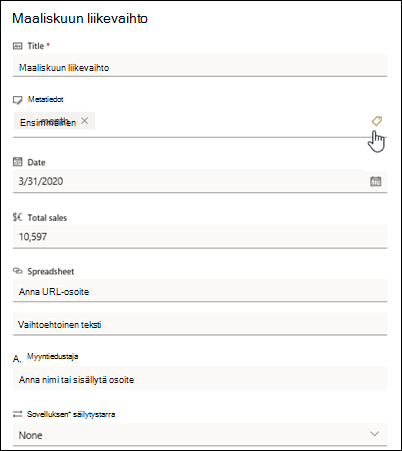Click the Anna URL-osoite field
This screenshot has height=451, width=402.
coord(200,291)
